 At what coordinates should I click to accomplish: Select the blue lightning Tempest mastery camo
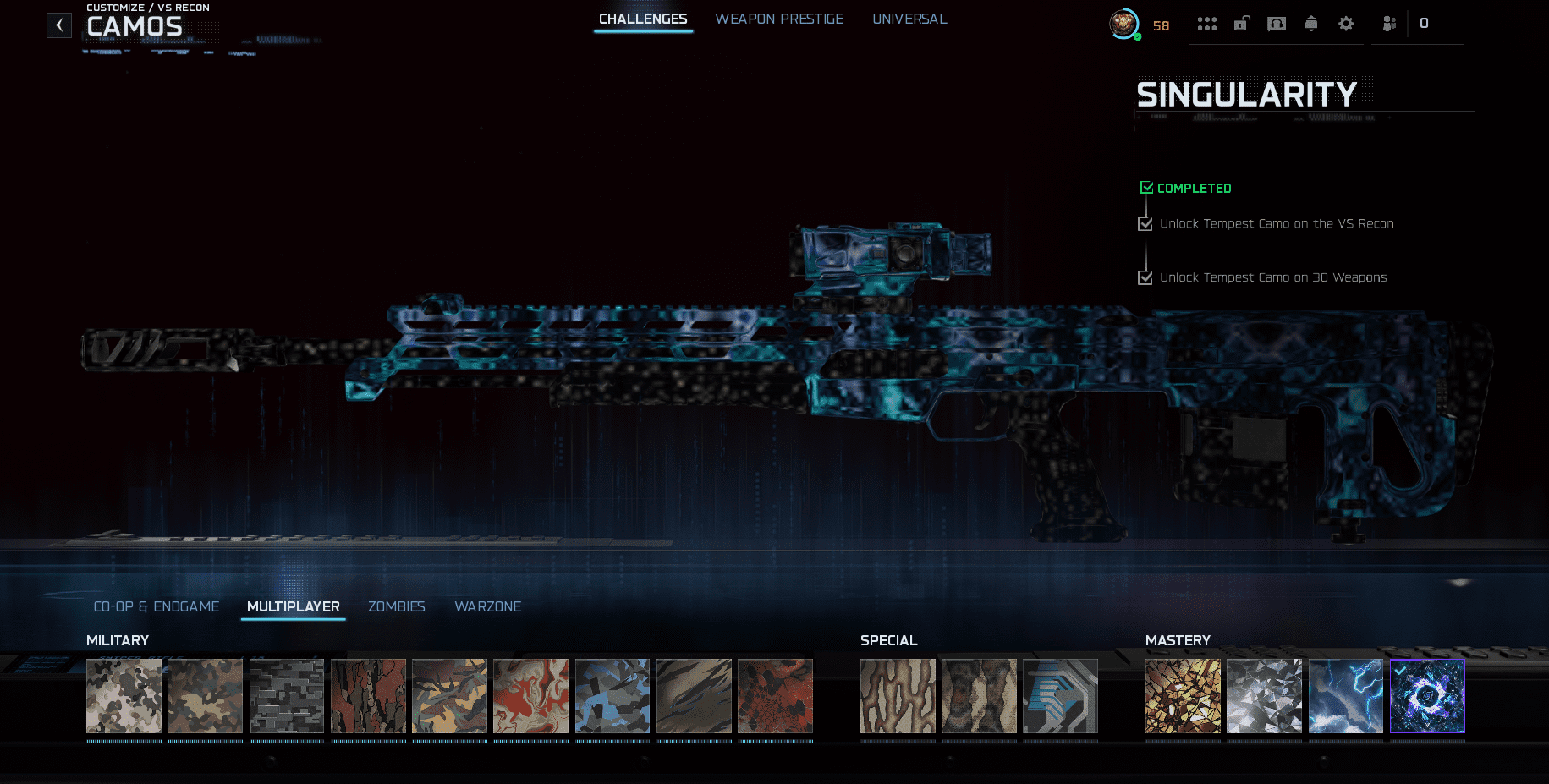[1345, 696]
